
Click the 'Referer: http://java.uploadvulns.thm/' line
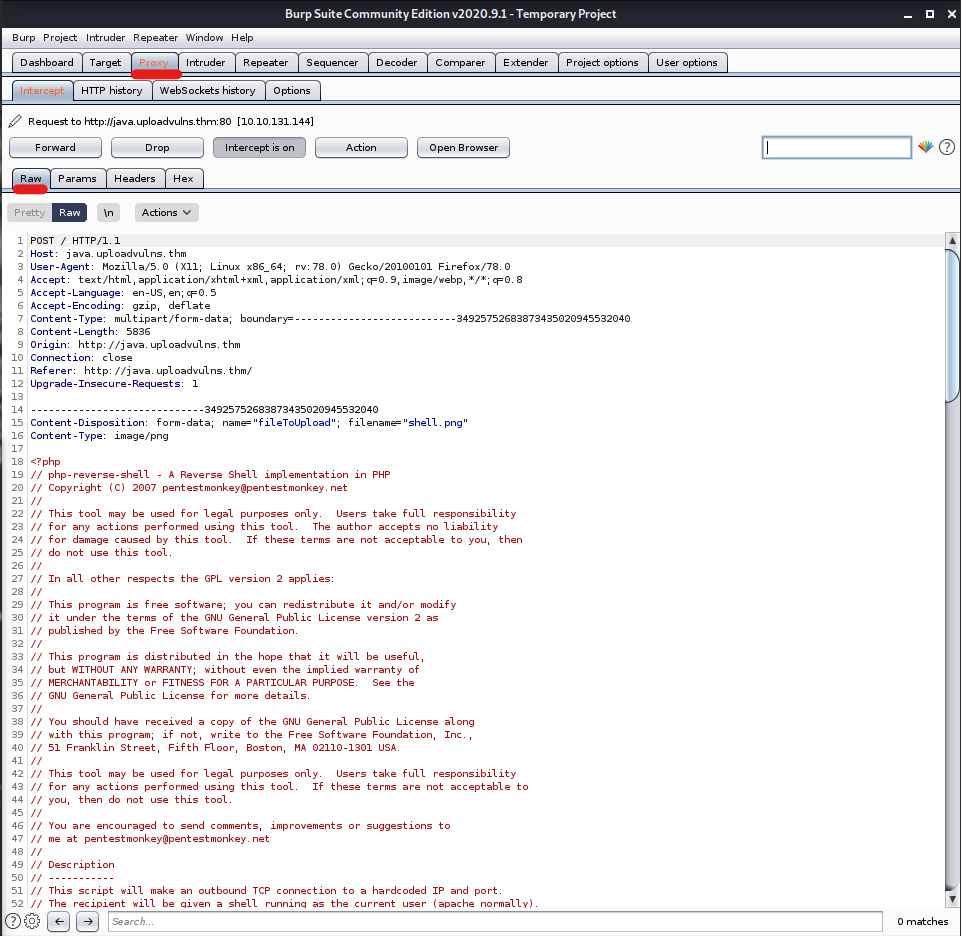141,370
